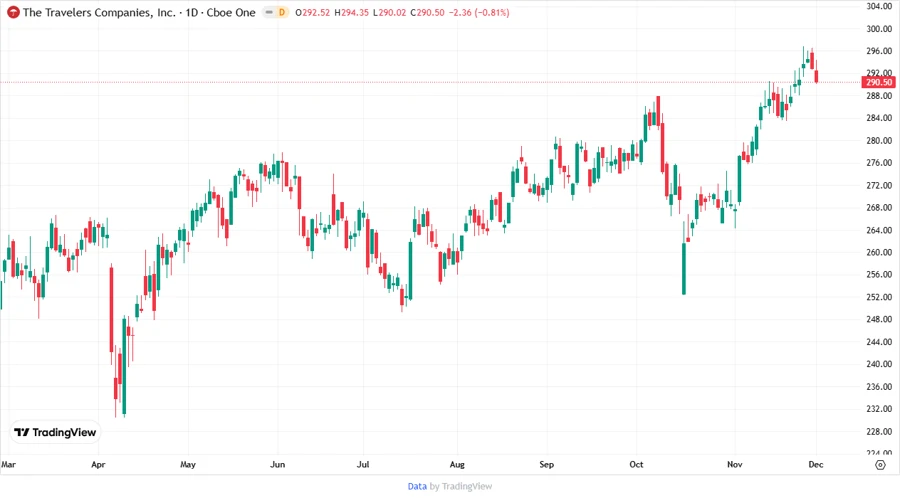Click the 'Nov' label on time axis
The height and width of the screenshot is (498, 900).
click(735, 464)
